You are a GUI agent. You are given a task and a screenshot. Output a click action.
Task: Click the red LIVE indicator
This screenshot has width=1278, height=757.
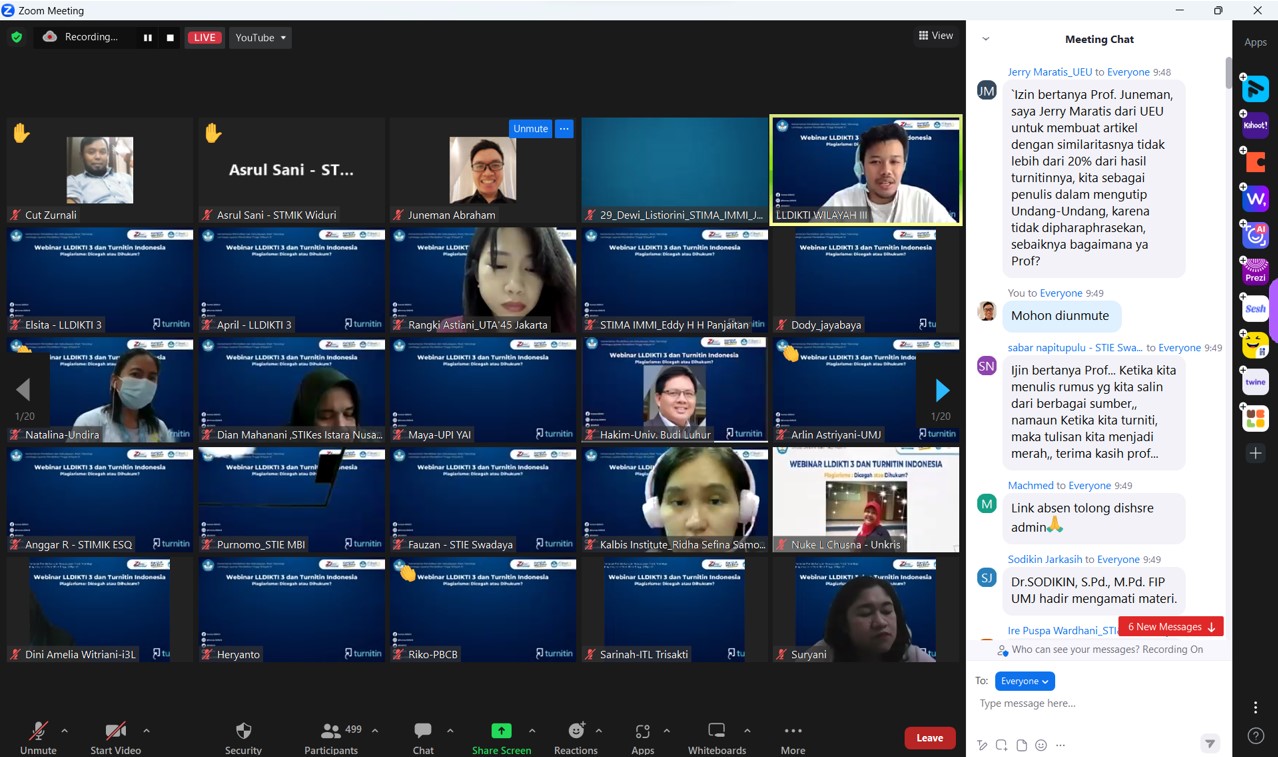click(204, 38)
